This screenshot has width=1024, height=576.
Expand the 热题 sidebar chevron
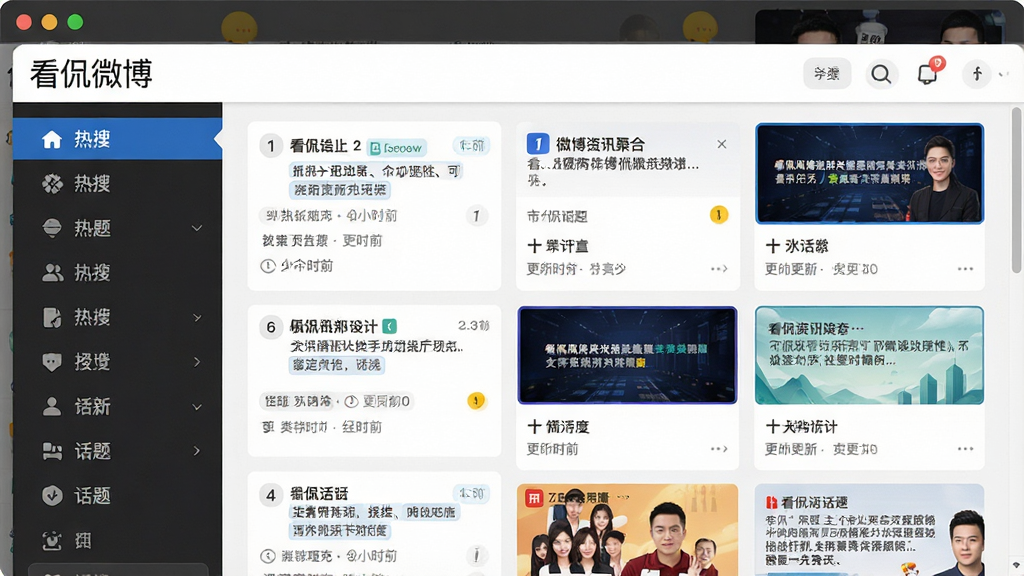pos(197,228)
